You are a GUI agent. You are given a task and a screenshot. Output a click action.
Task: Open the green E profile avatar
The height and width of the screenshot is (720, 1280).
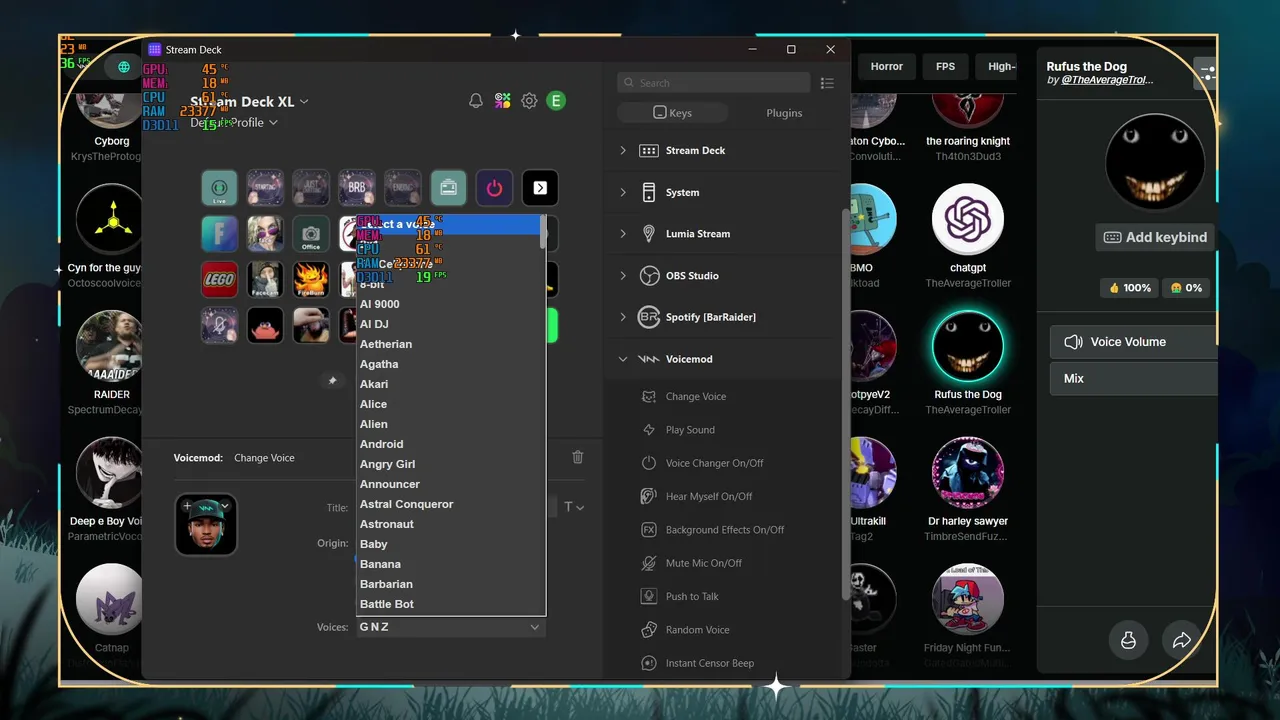point(556,101)
